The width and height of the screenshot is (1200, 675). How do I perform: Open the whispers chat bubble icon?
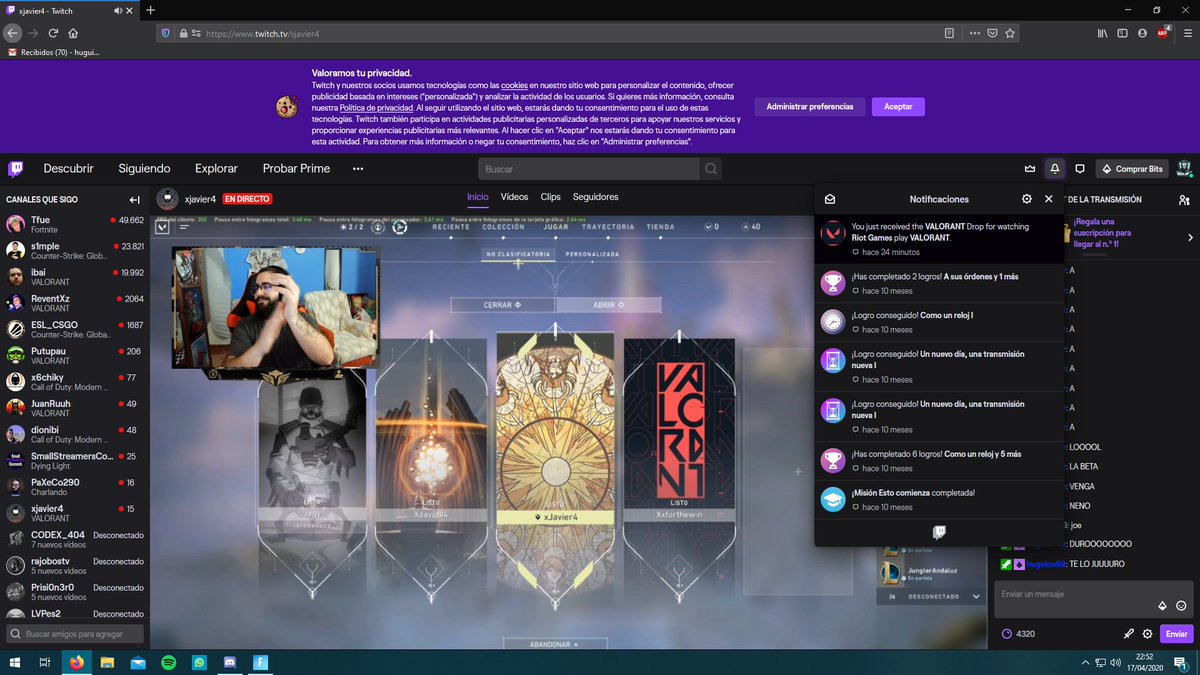coord(1080,169)
